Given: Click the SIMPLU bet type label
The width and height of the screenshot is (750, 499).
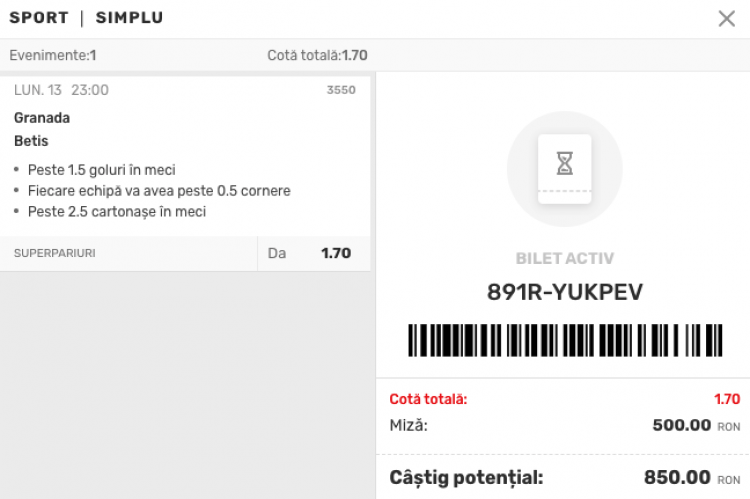Looking at the screenshot, I should coord(129,19).
